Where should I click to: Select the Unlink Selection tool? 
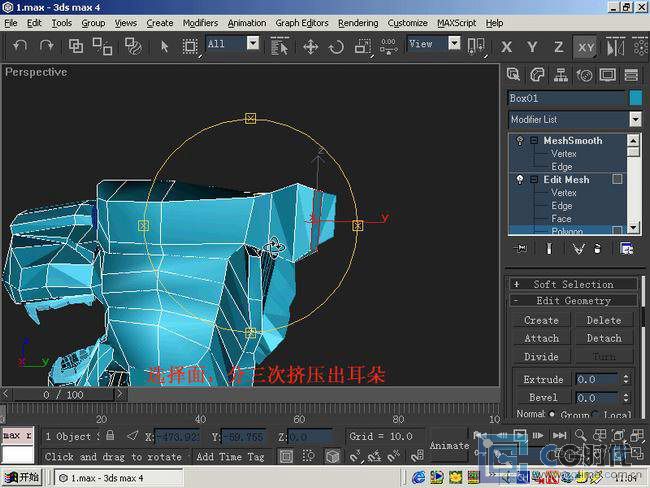102,46
